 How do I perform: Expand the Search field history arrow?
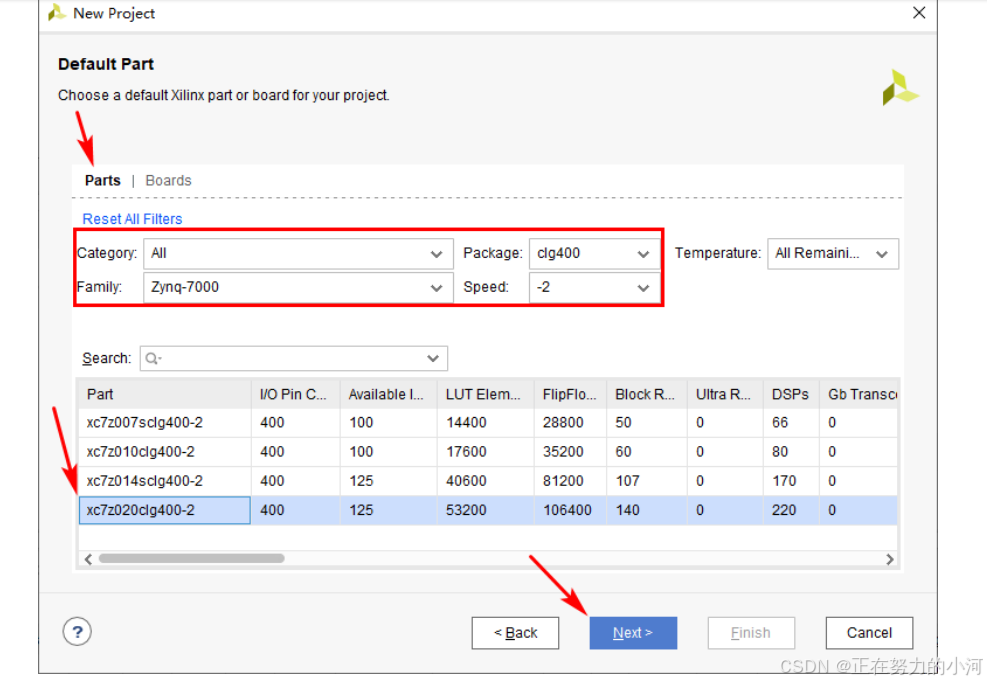(432, 358)
